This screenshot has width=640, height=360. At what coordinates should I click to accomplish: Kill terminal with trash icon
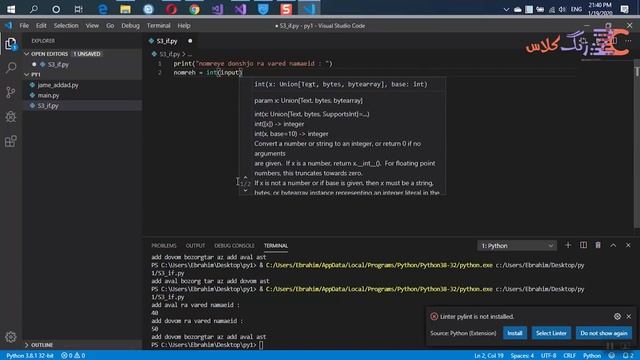[598, 245]
